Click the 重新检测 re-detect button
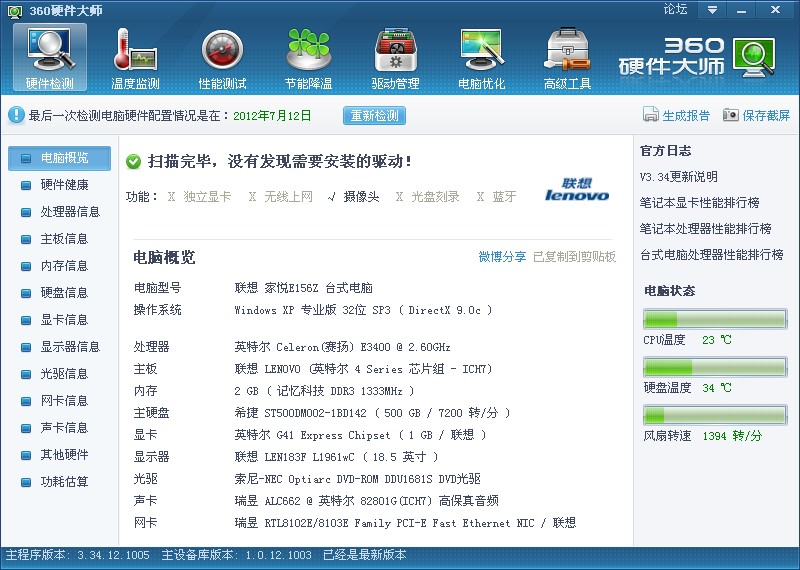800x570 pixels. coord(374,115)
